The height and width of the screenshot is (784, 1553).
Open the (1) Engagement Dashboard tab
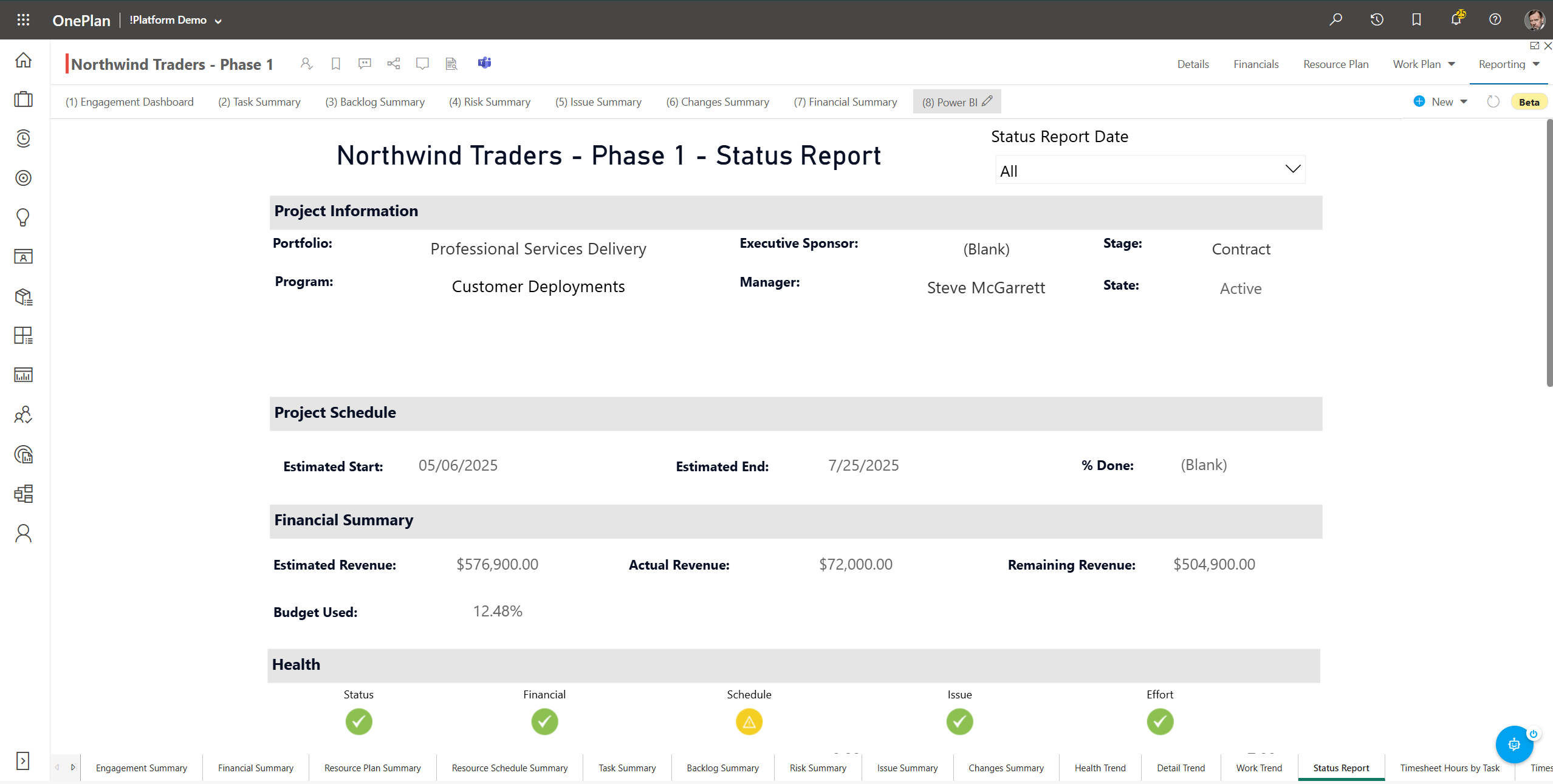coord(129,102)
